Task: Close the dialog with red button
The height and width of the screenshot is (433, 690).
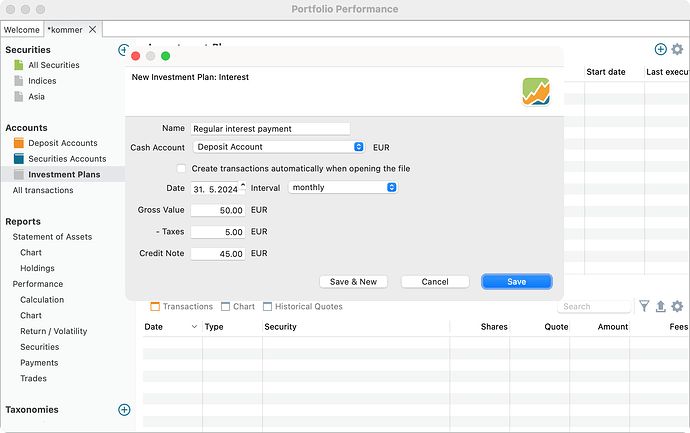Action: (x=136, y=56)
